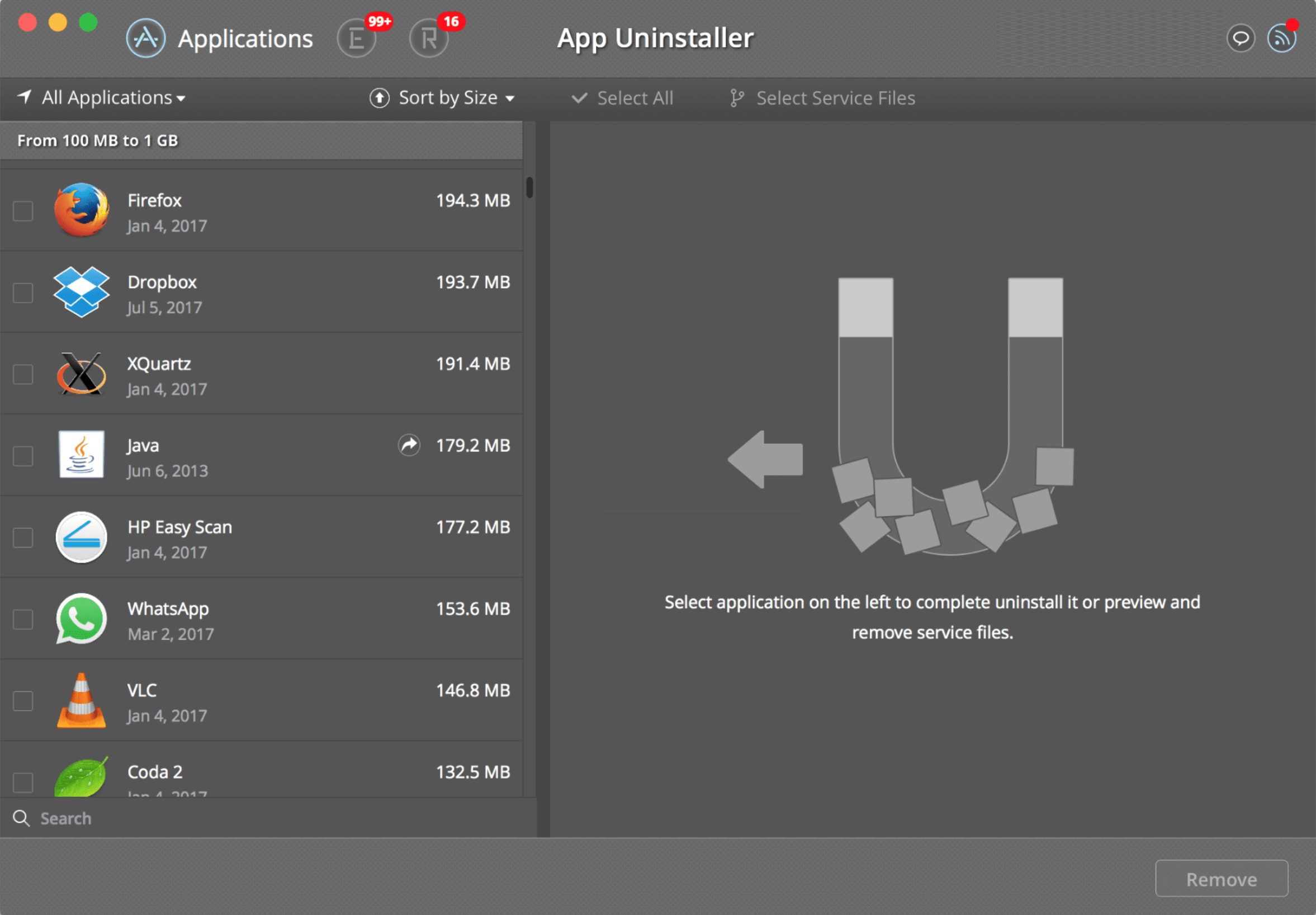Select the 'Firefox' name text

[x=154, y=200]
